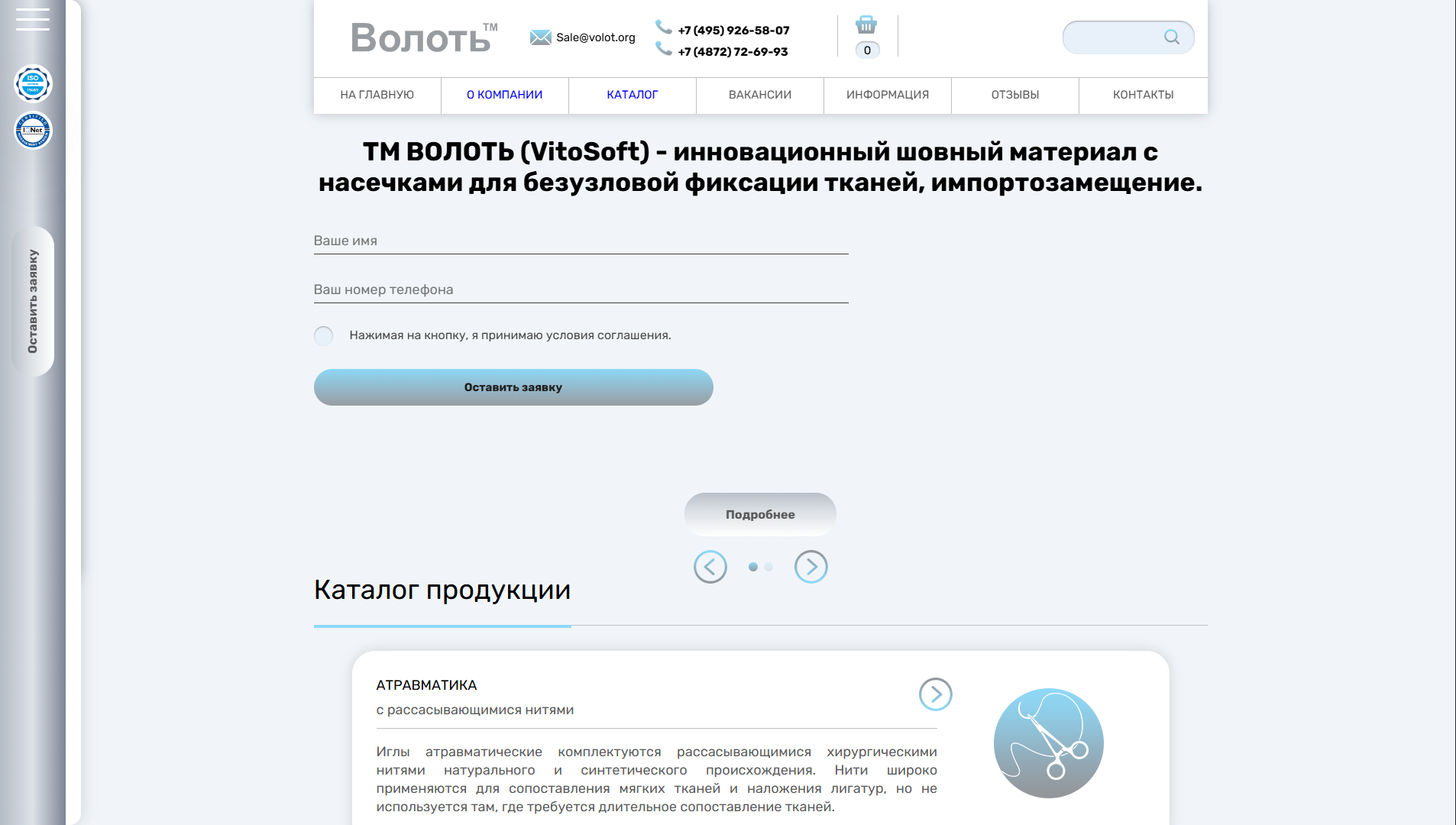
Task: Select first carousel dot indicator
Action: (x=753, y=567)
